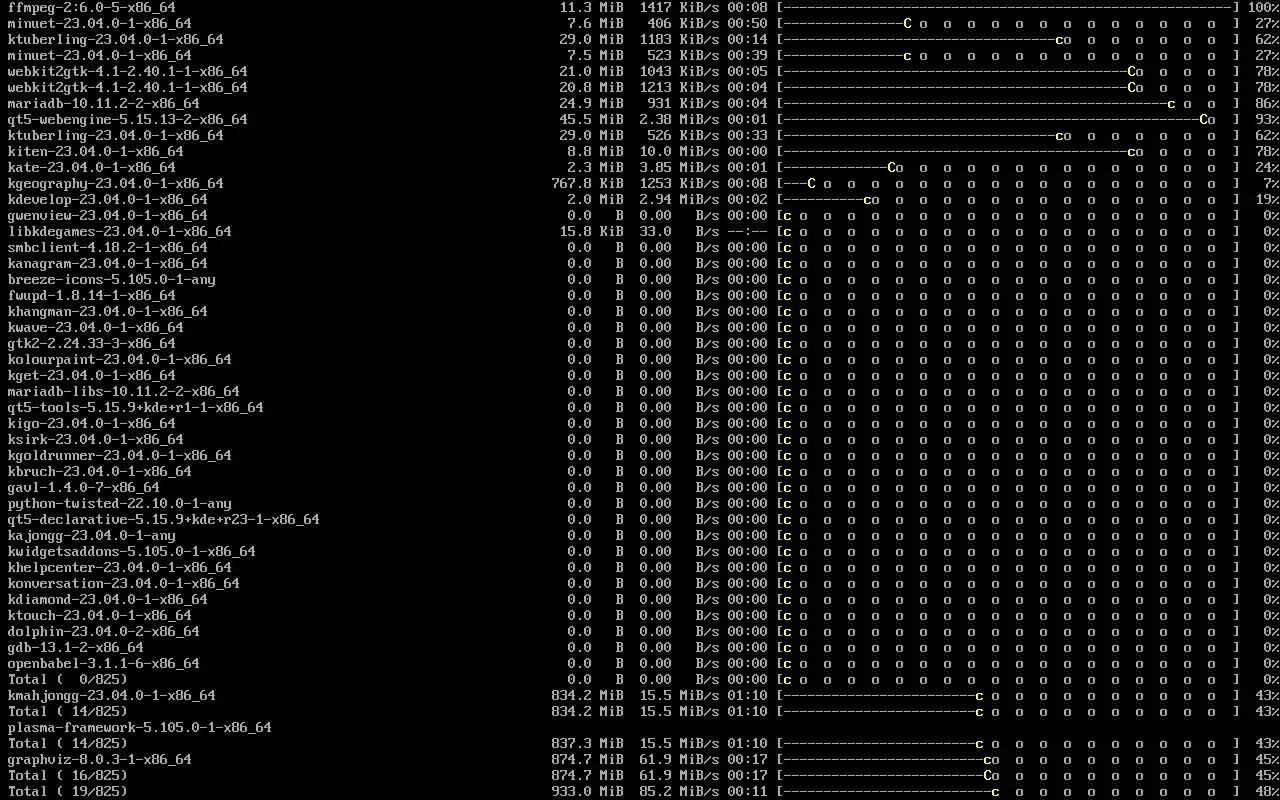This screenshot has width=1280, height=800.
Task: Select kmahjongg-23.04.0-1-x86_64 package name
Action: tap(111, 695)
